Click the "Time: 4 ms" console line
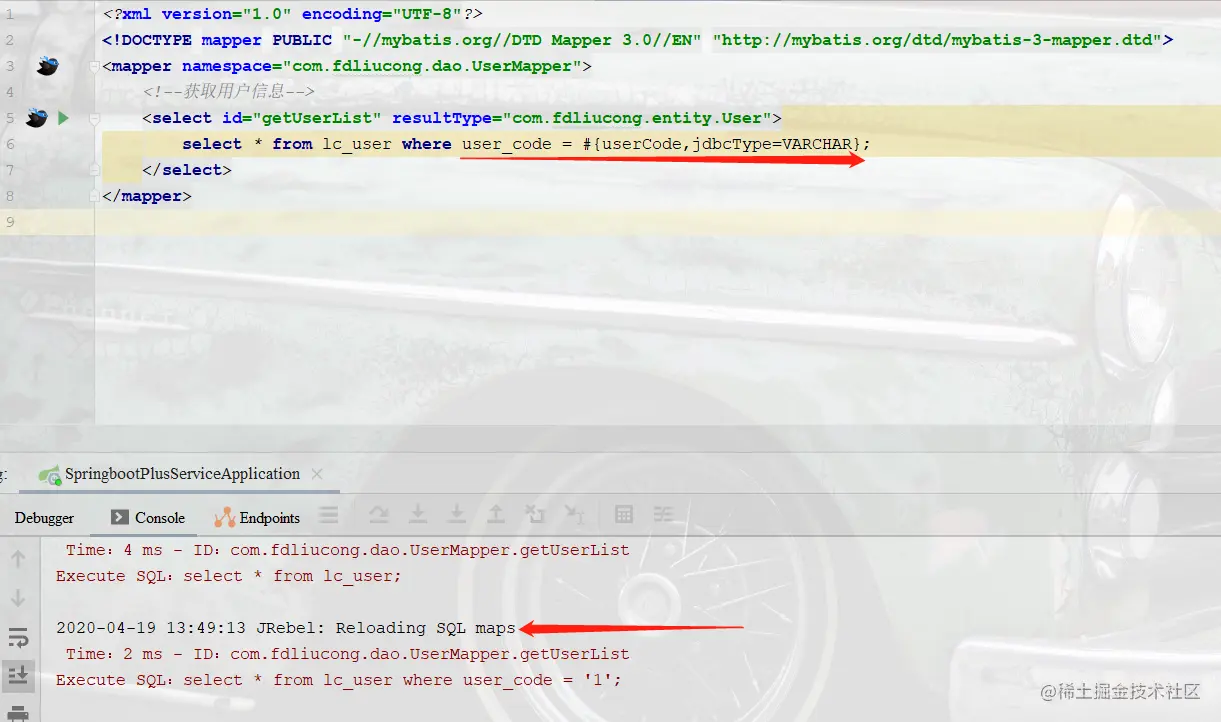This screenshot has height=722, width=1221. [348, 550]
